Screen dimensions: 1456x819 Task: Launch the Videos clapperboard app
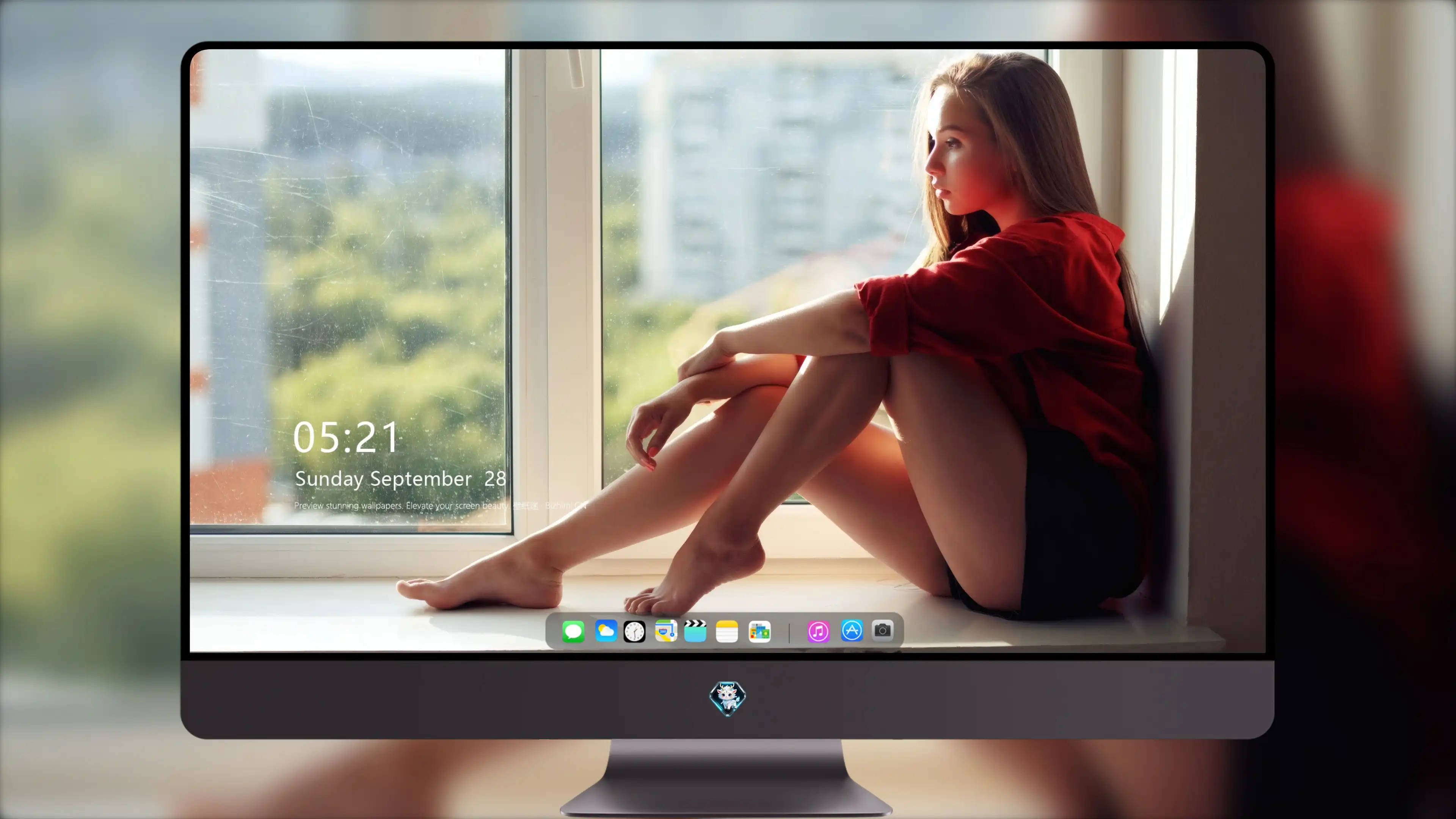point(695,631)
